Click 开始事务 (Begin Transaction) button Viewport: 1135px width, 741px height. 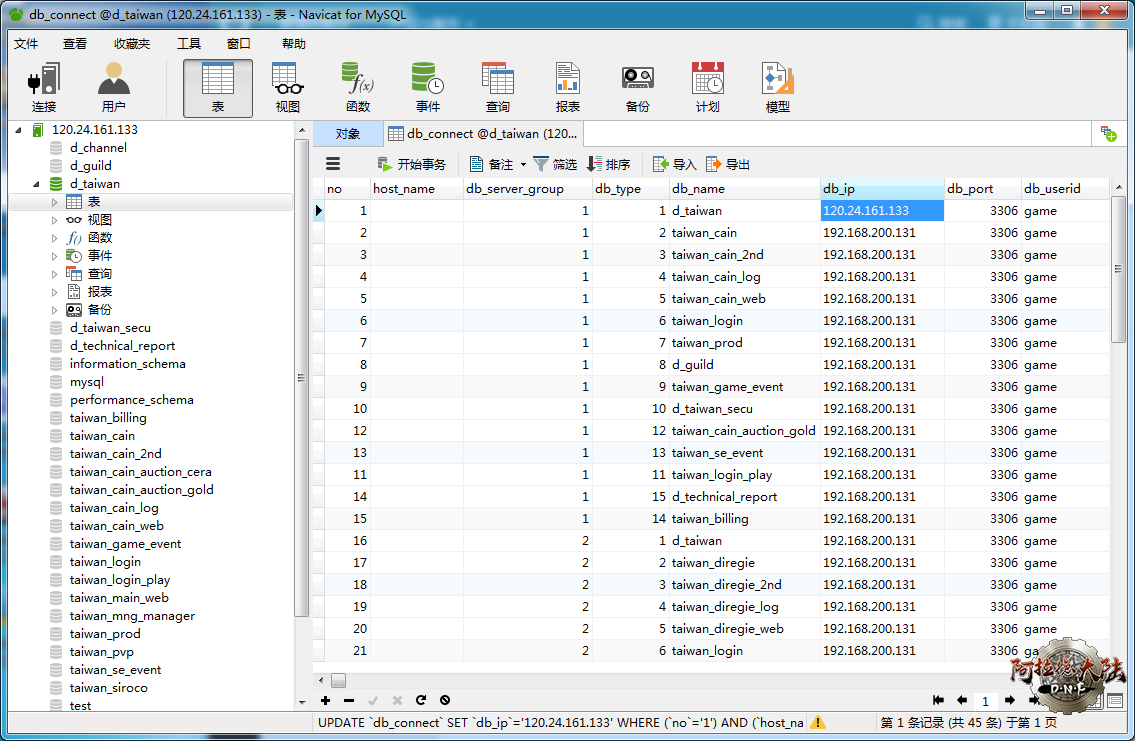click(x=411, y=164)
